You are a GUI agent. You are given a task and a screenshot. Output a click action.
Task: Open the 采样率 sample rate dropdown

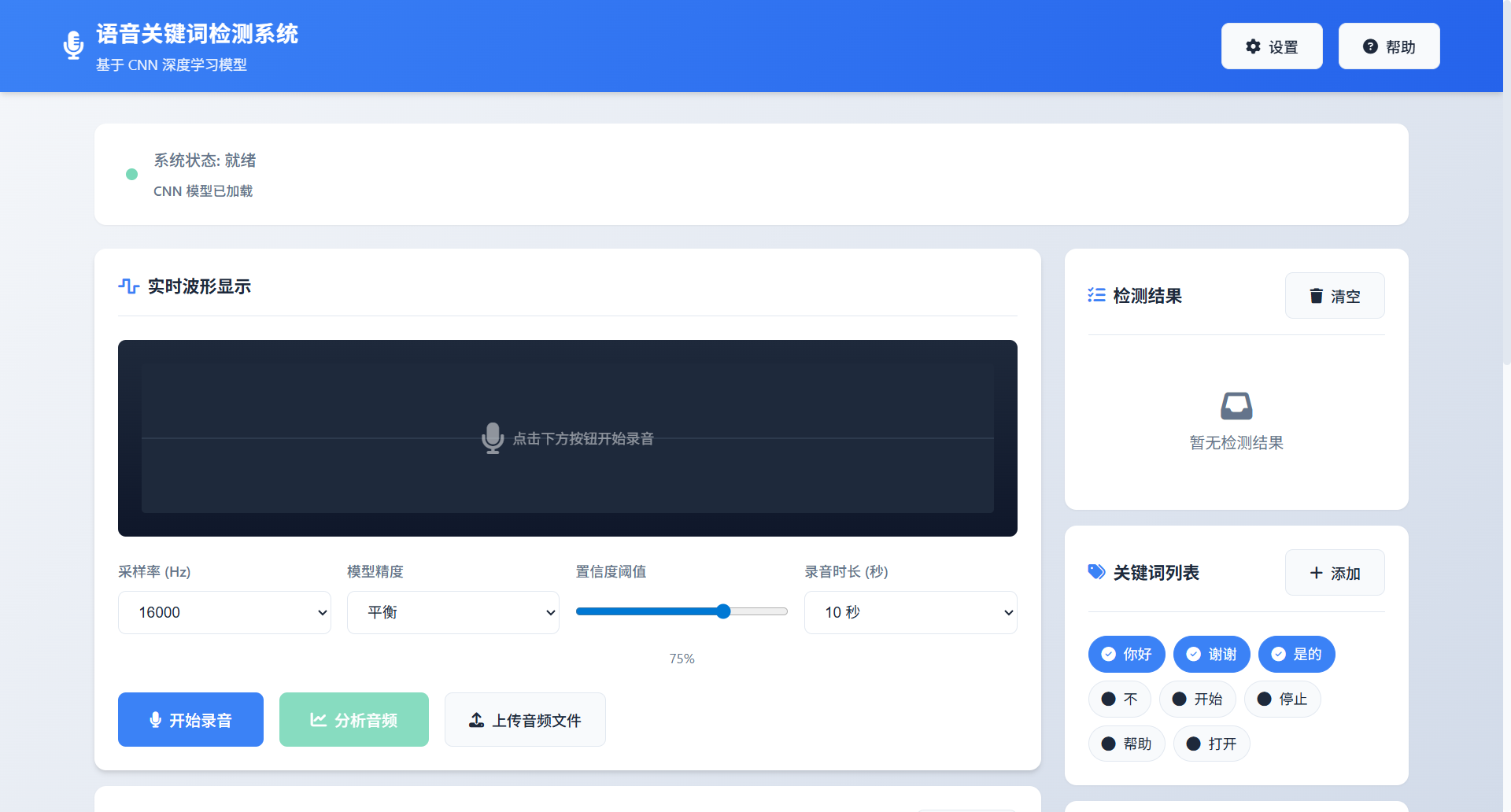point(224,612)
